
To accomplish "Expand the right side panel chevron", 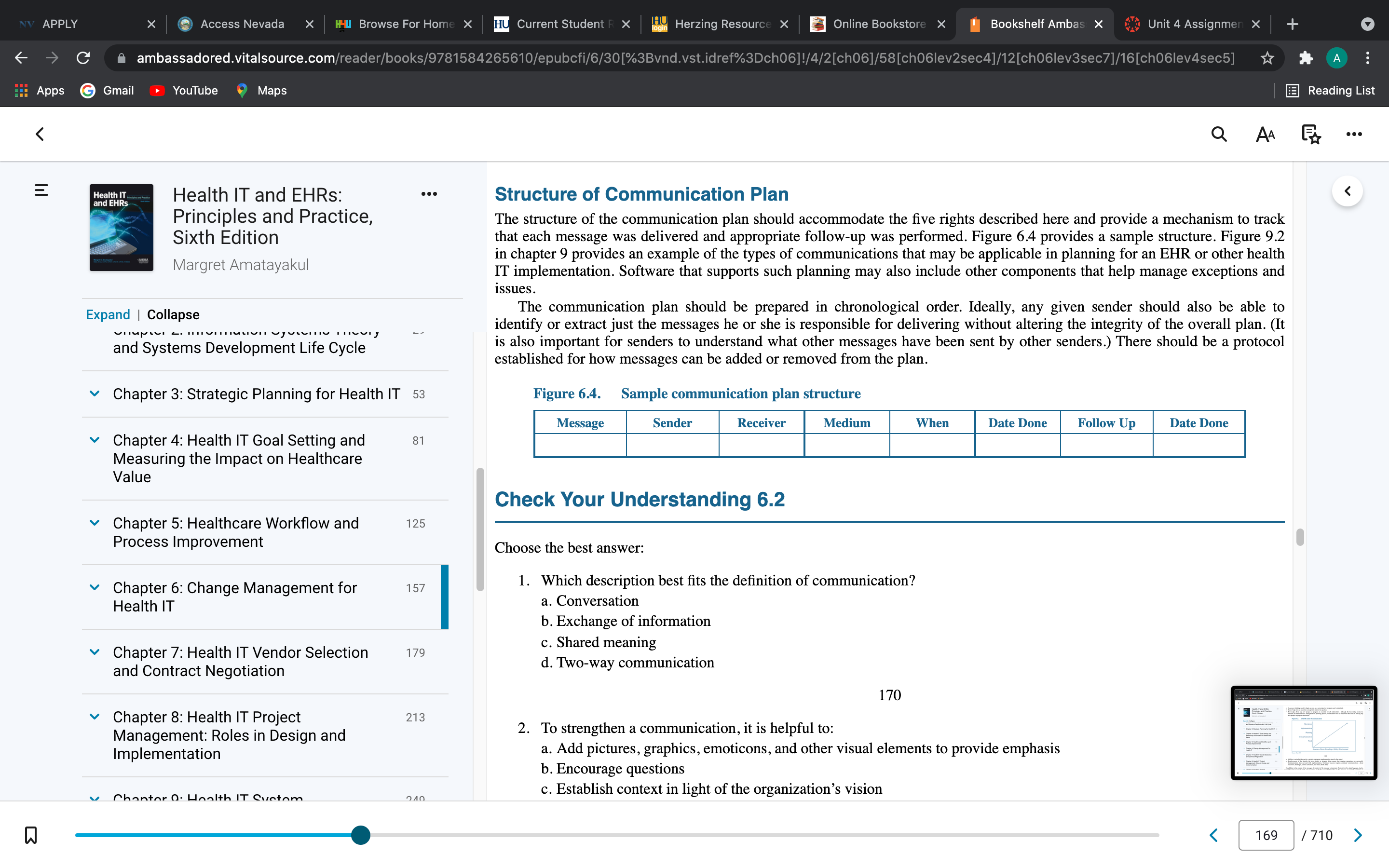I will pos(1347,191).
